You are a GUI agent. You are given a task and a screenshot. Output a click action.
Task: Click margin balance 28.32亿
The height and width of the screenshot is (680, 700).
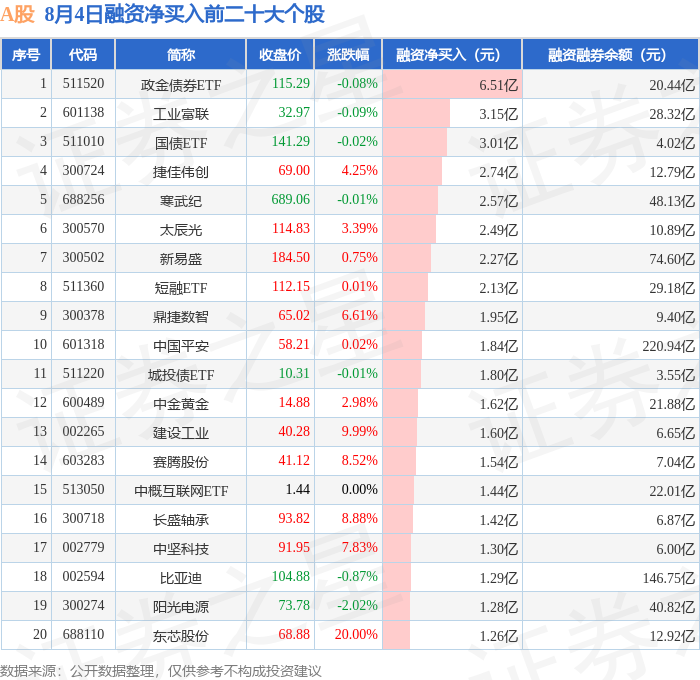click(672, 114)
